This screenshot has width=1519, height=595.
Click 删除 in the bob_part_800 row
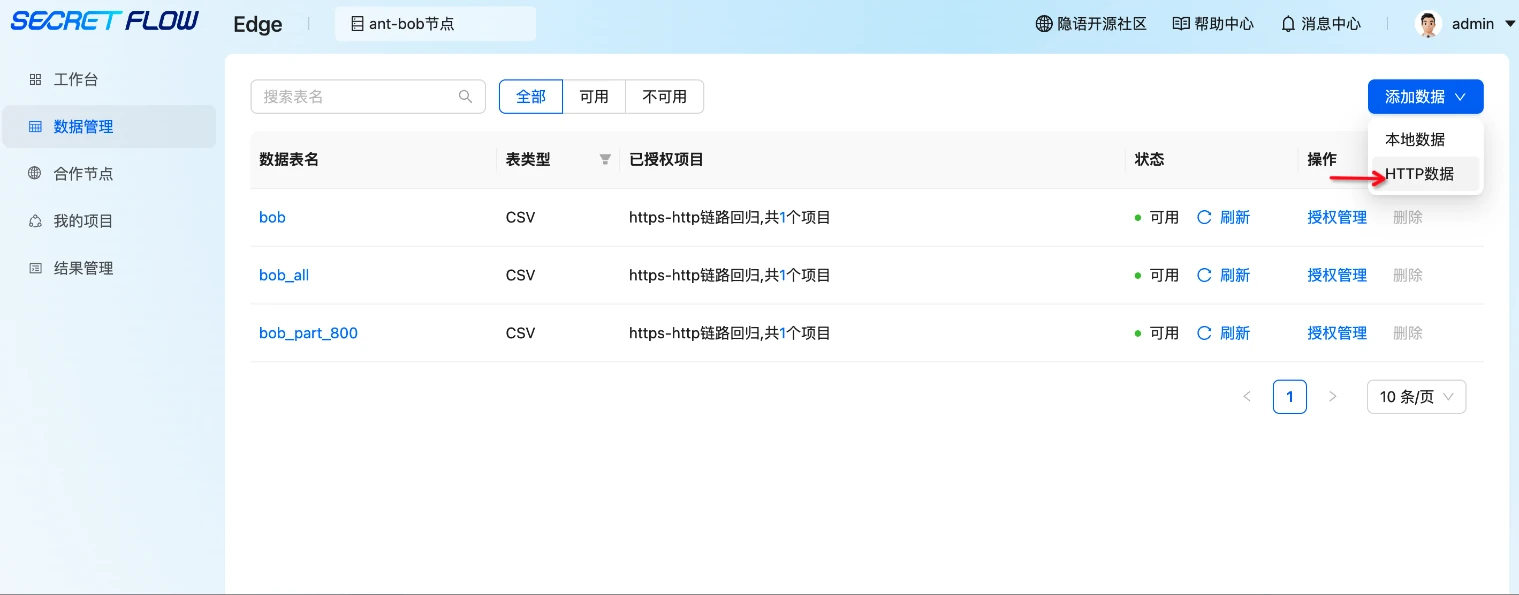[1408, 333]
